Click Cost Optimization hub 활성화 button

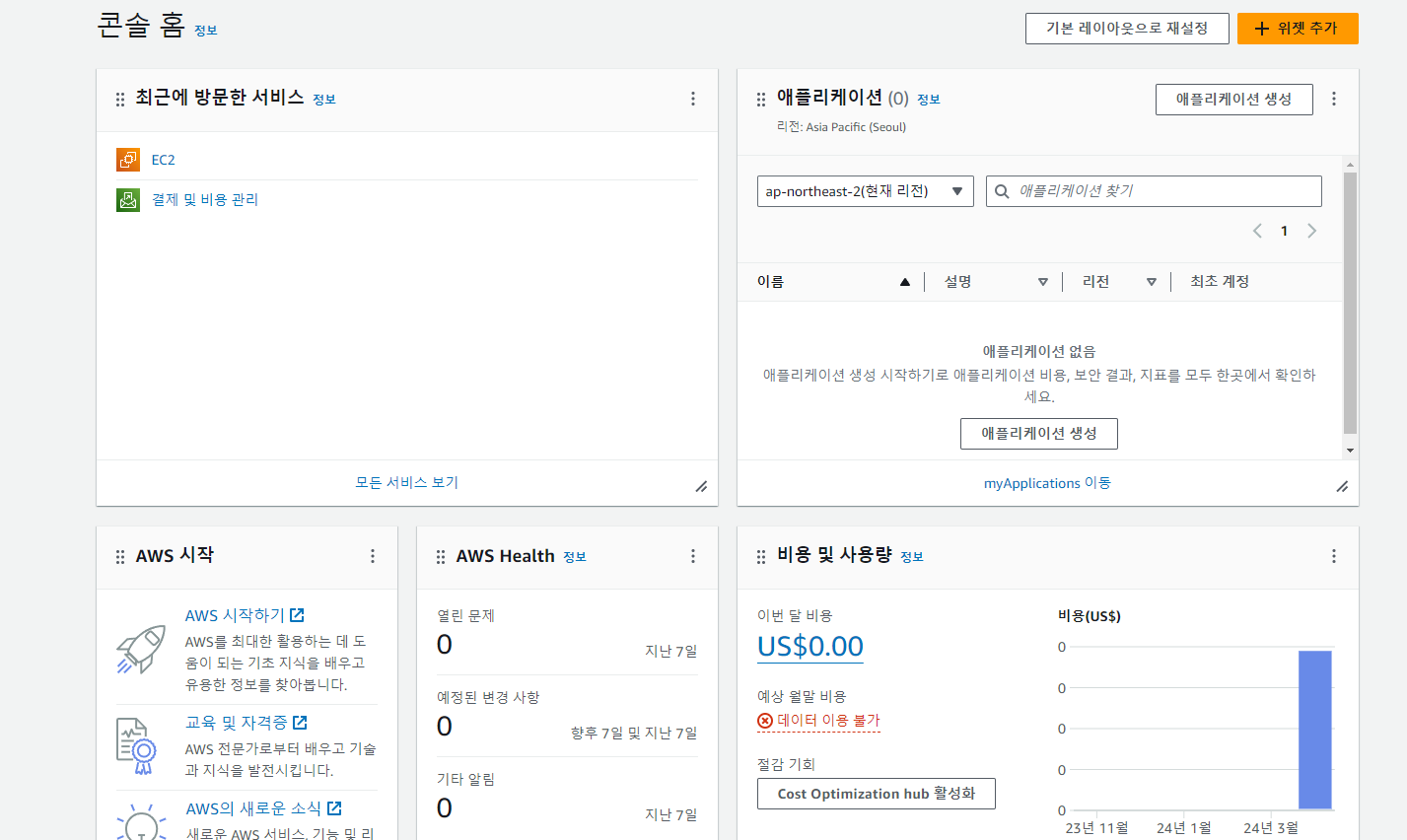point(877,794)
